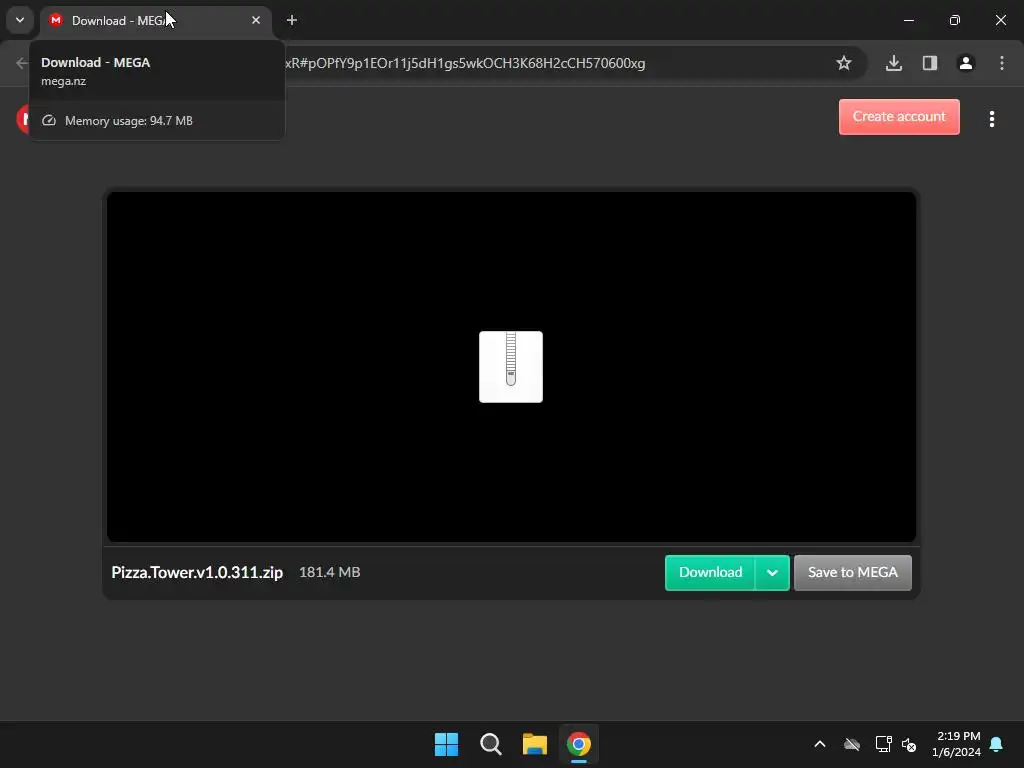The height and width of the screenshot is (768, 1024).
Task: Click the network display tray icon
Action: coord(883,744)
